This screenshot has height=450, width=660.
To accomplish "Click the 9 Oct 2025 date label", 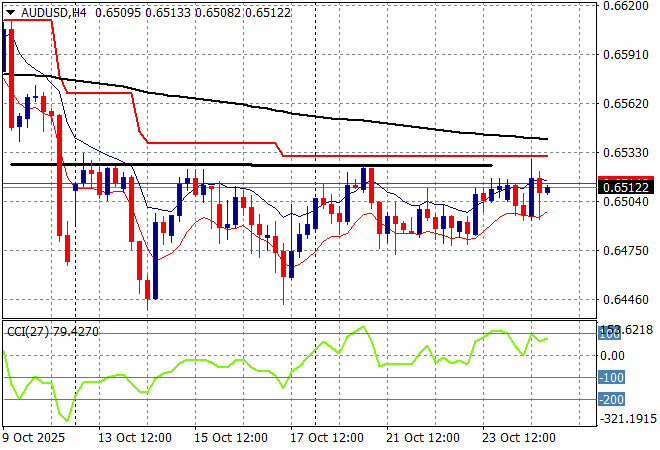I will click(34, 438).
